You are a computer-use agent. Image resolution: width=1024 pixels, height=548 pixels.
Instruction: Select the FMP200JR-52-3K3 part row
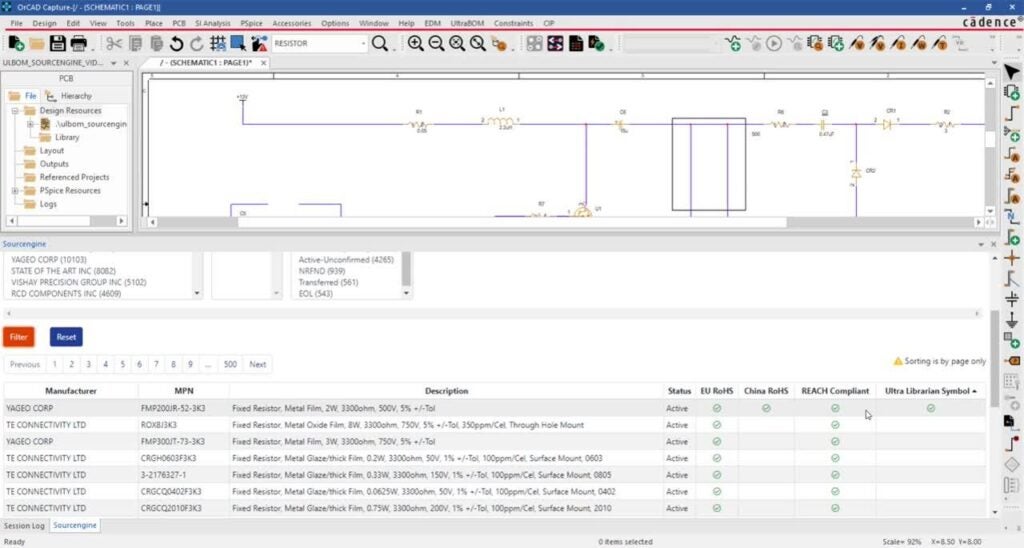[494, 408]
